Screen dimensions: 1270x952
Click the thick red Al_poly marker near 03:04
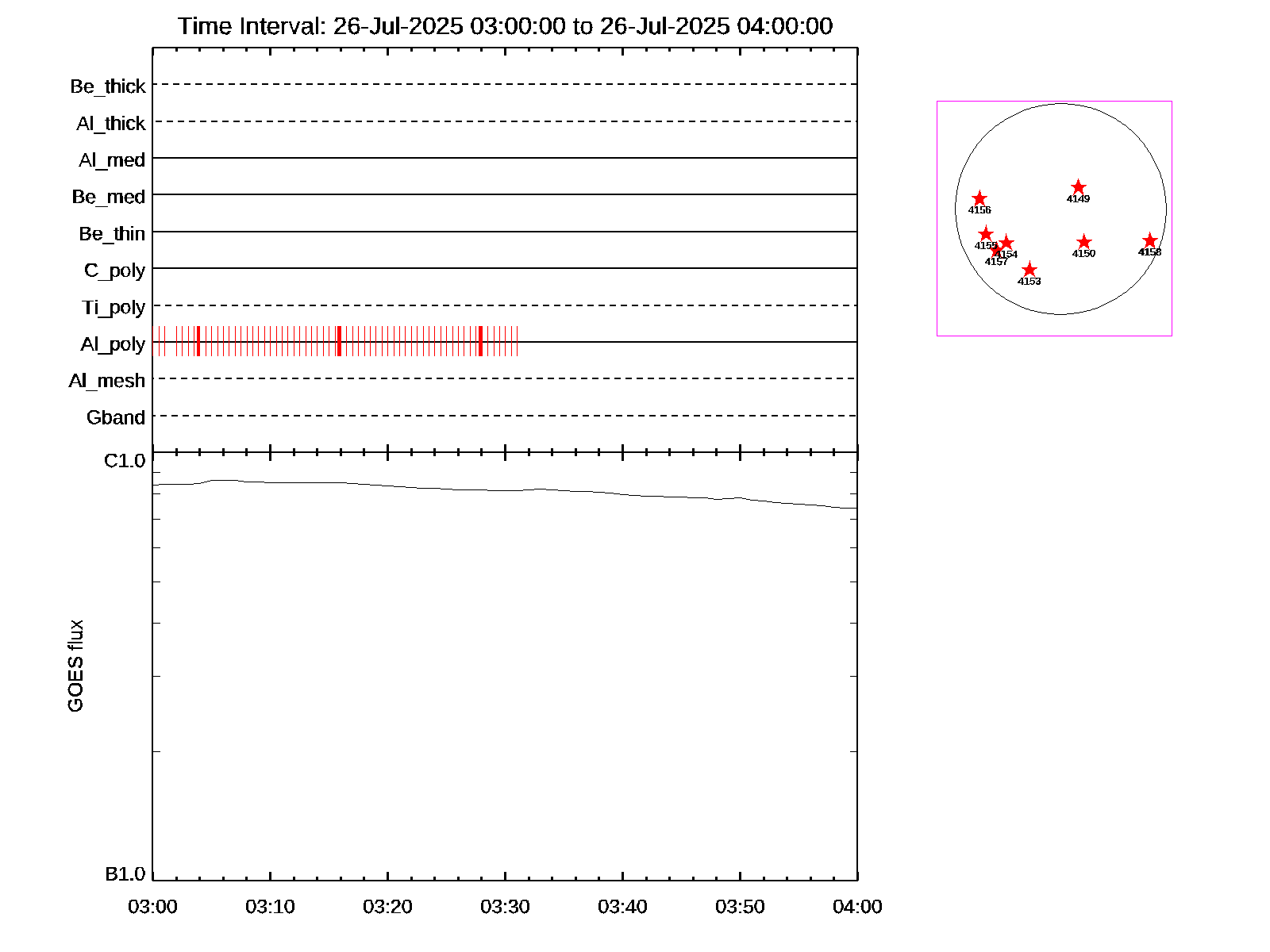pos(198,341)
